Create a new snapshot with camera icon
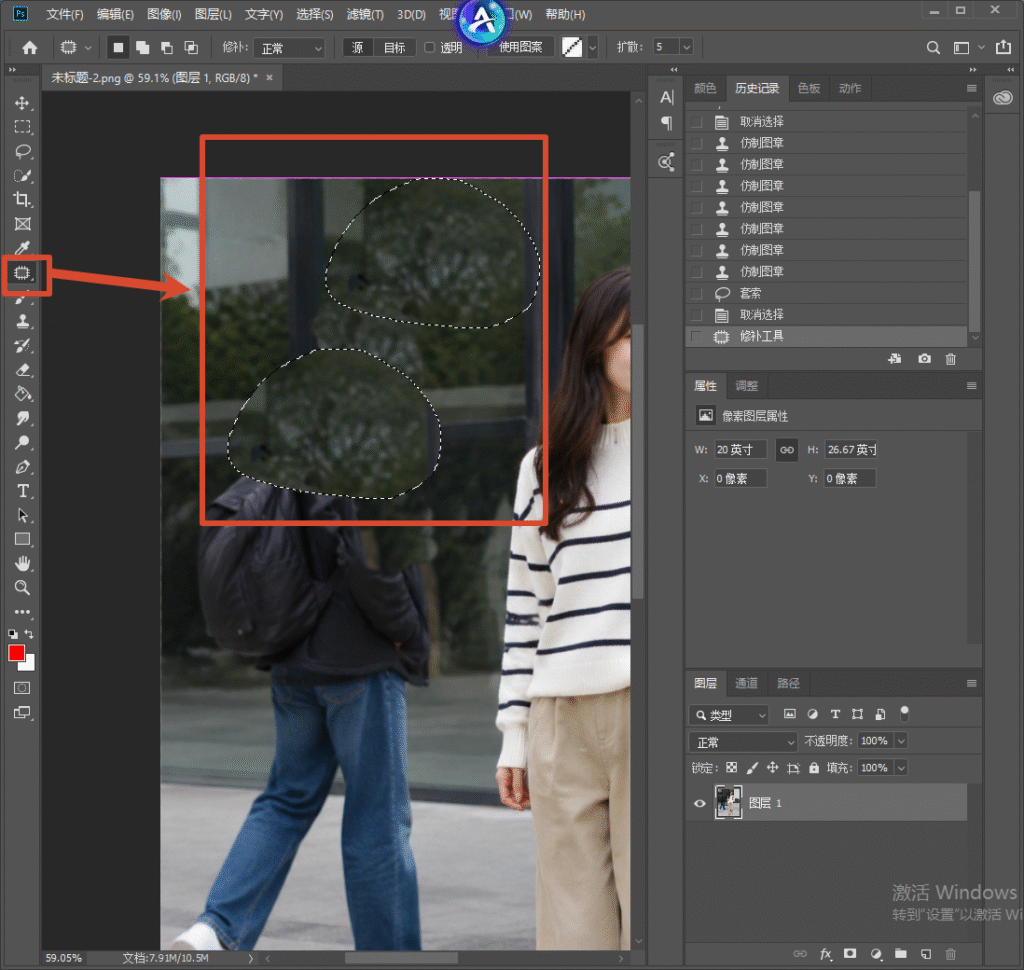 (x=924, y=359)
